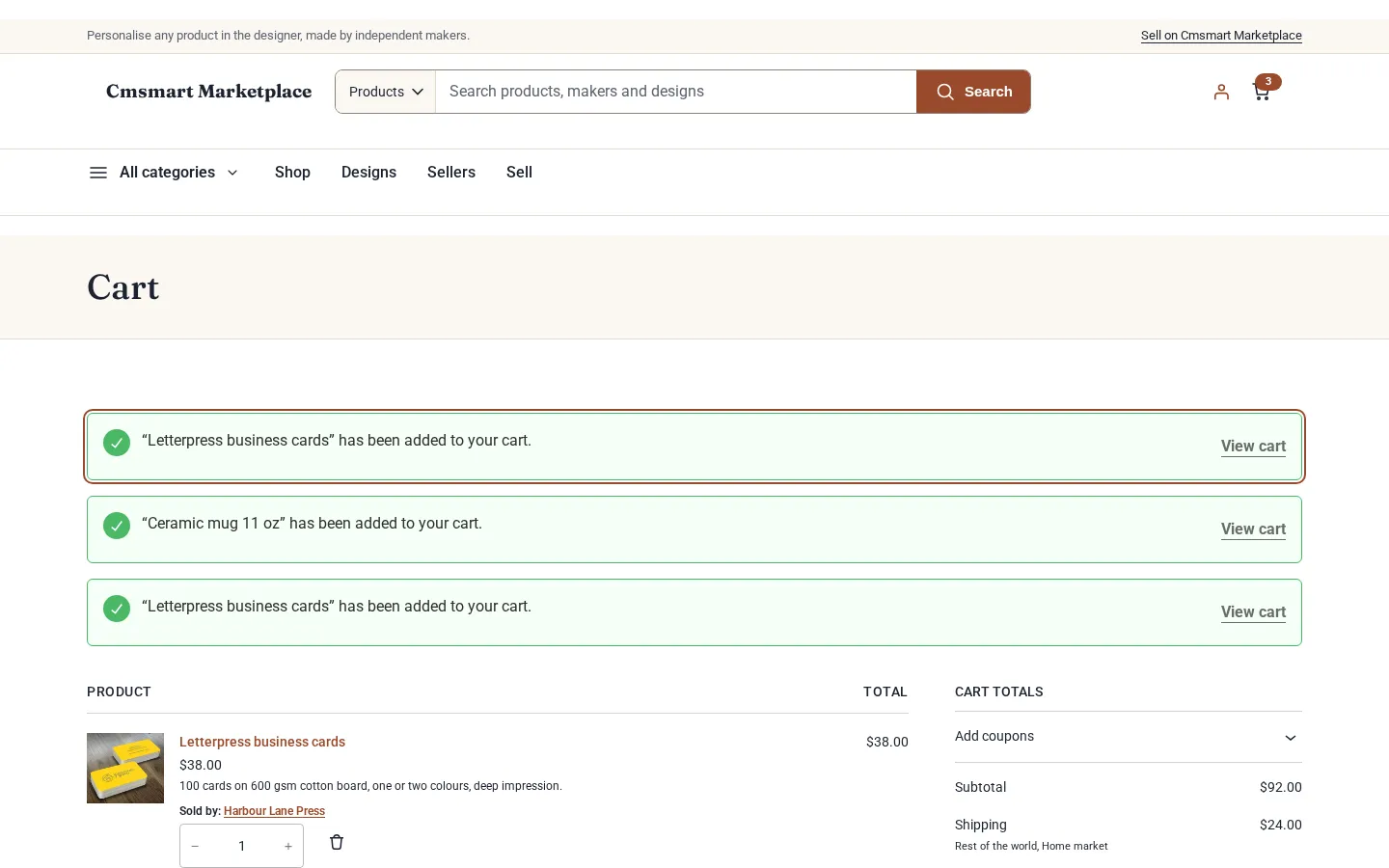Viewport: 1389px width, 868px height.
Task: Open the Letterpress business cards product link
Action: (x=262, y=742)
